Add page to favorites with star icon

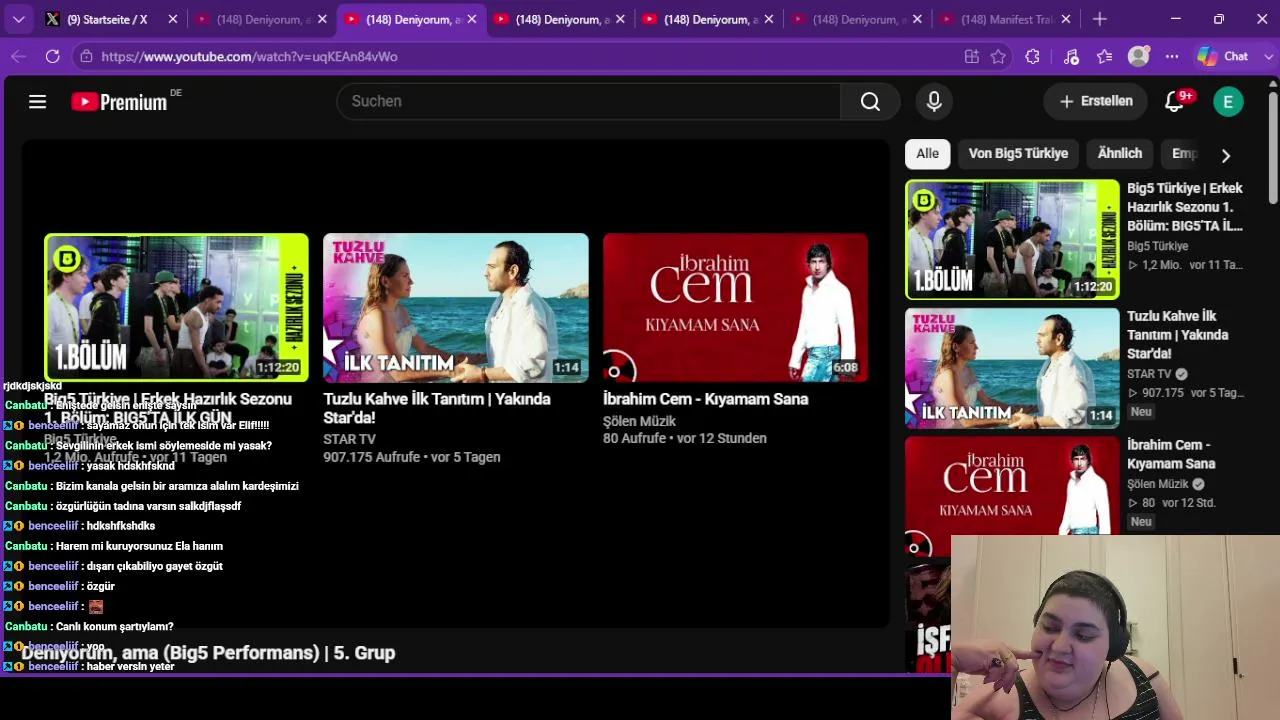click(998, 57)
